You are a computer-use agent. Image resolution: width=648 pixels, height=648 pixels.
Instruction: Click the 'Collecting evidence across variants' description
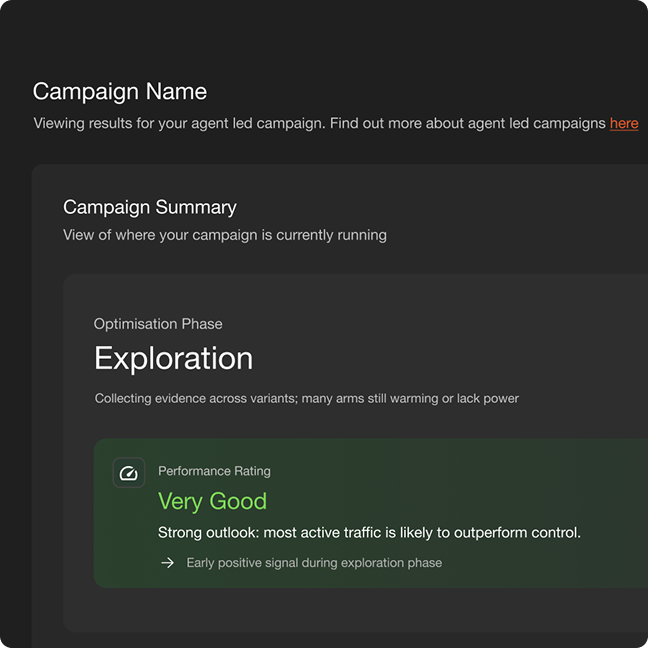pyautogui.click(x=307, y=398)
